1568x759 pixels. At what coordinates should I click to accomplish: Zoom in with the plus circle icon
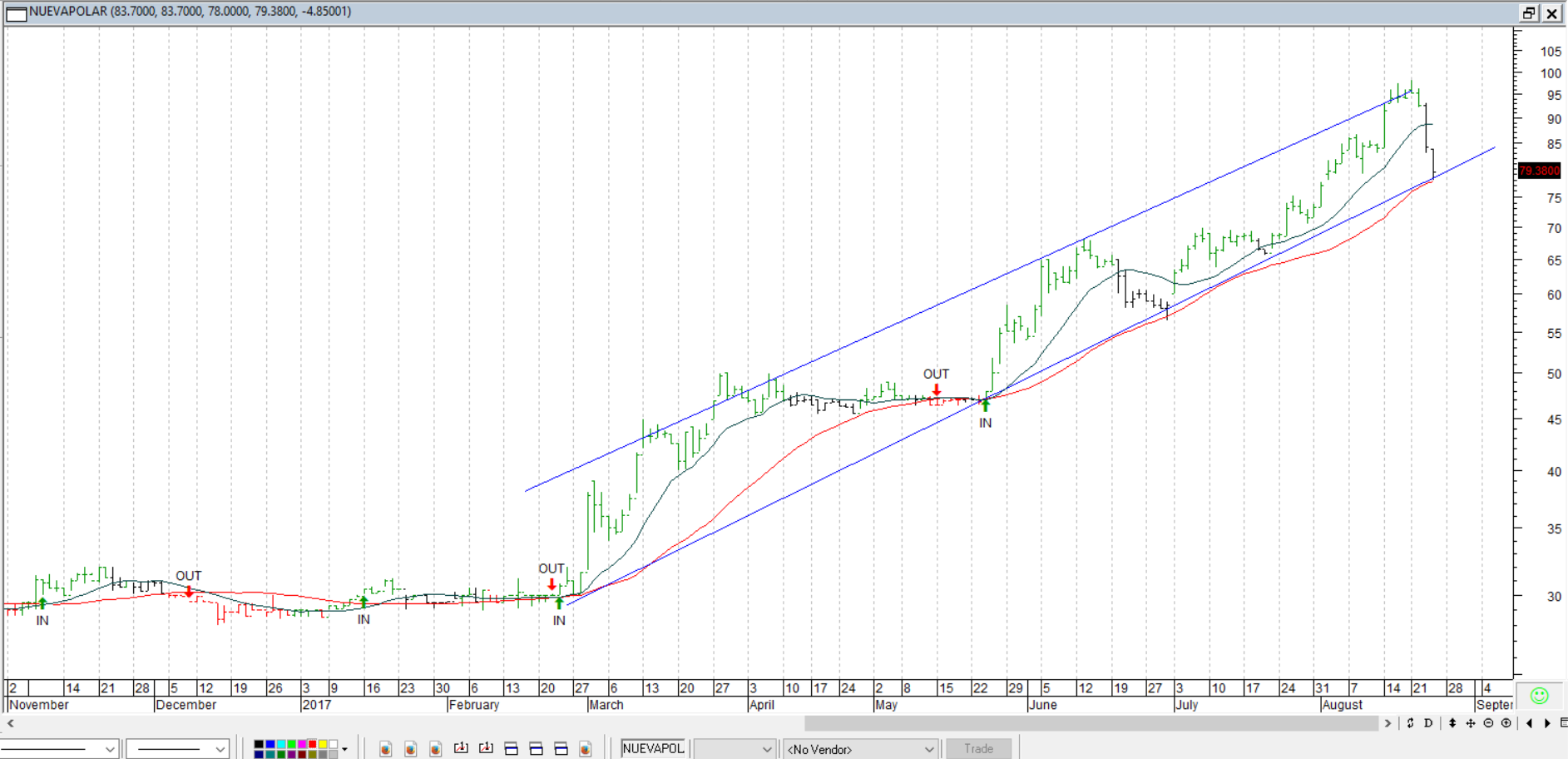pos(1506,723)
